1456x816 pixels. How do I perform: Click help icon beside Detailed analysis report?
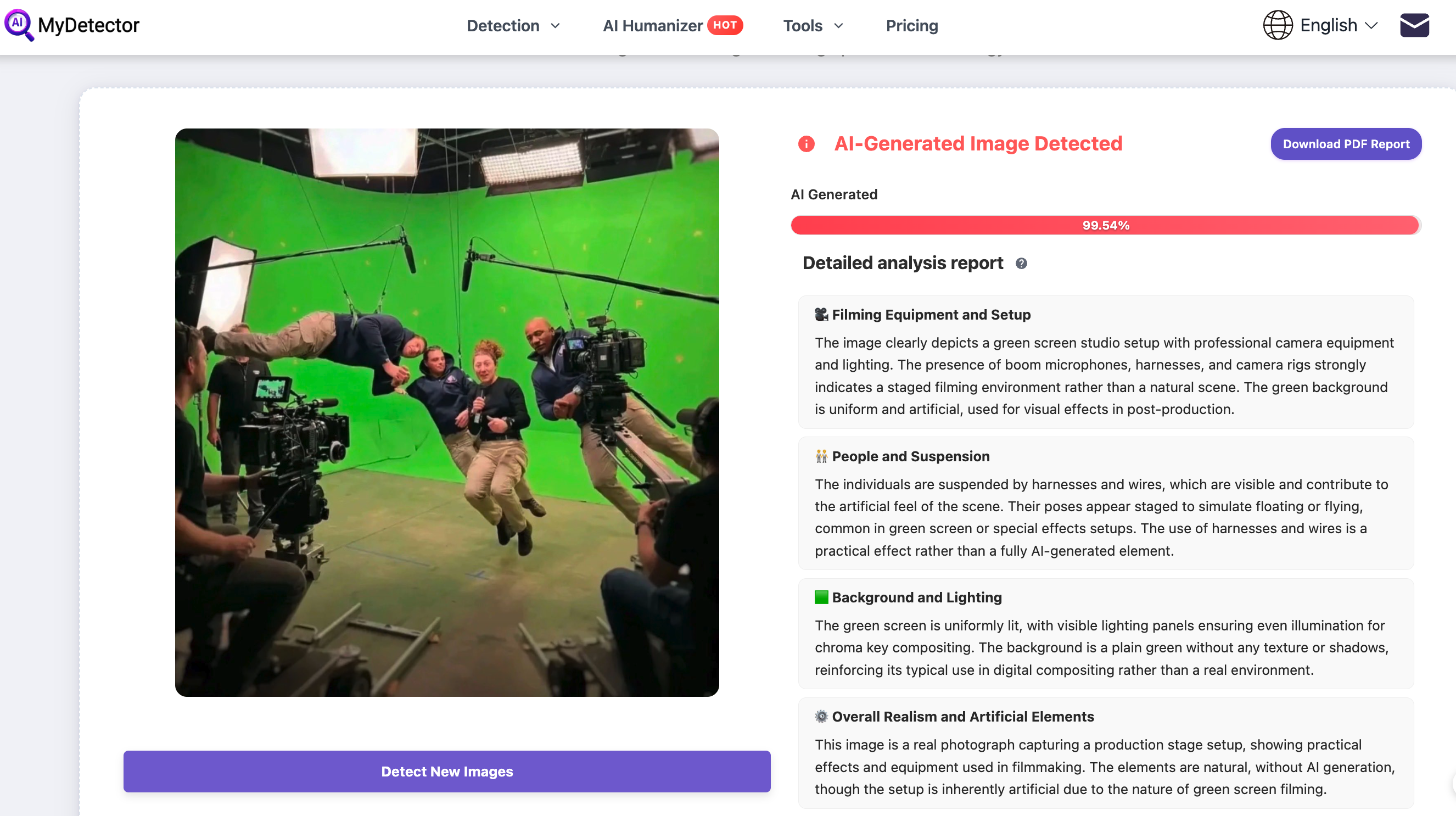pos(1021,264)
